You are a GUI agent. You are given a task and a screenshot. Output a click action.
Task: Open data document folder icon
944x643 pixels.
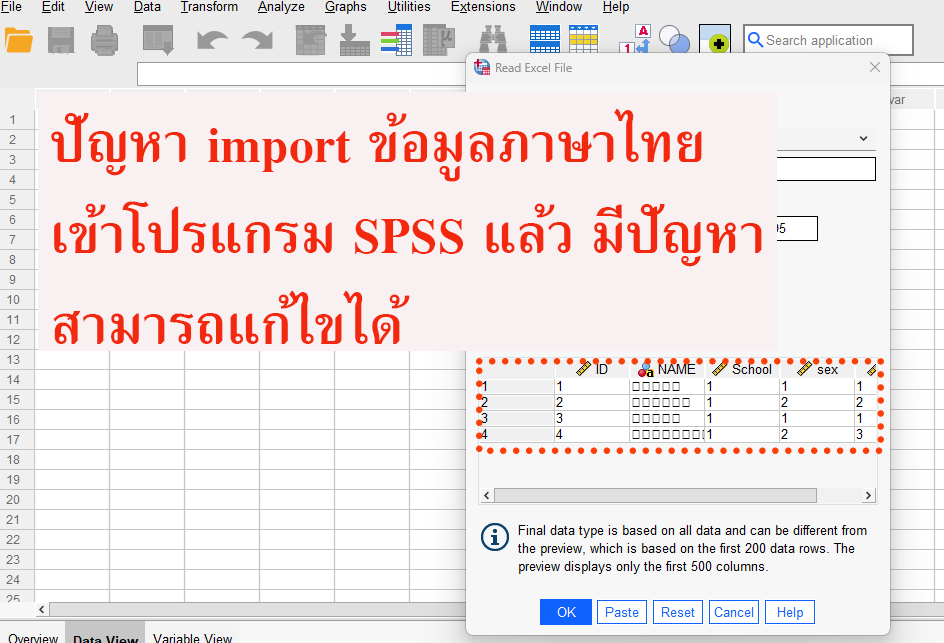19,40
